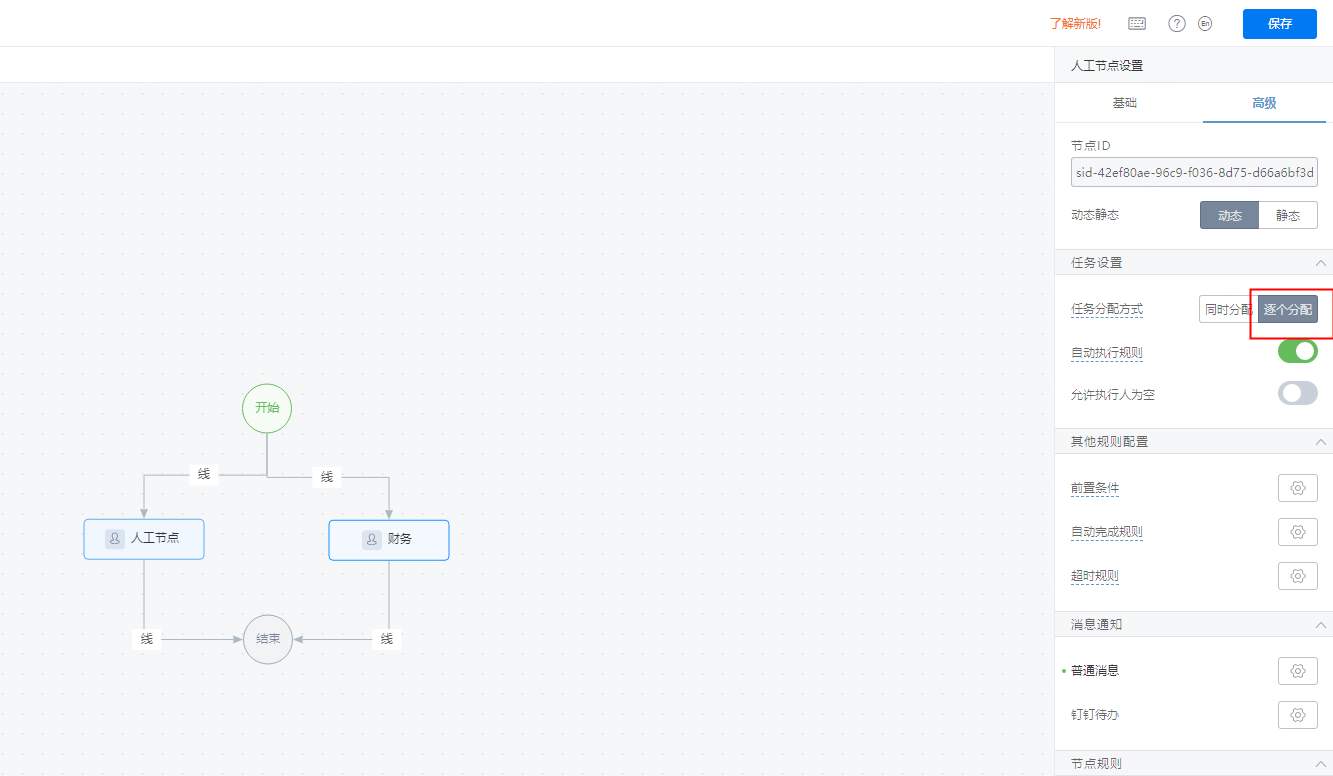
Task: Switch to the 高级 tab
Action: point(1264,103)
